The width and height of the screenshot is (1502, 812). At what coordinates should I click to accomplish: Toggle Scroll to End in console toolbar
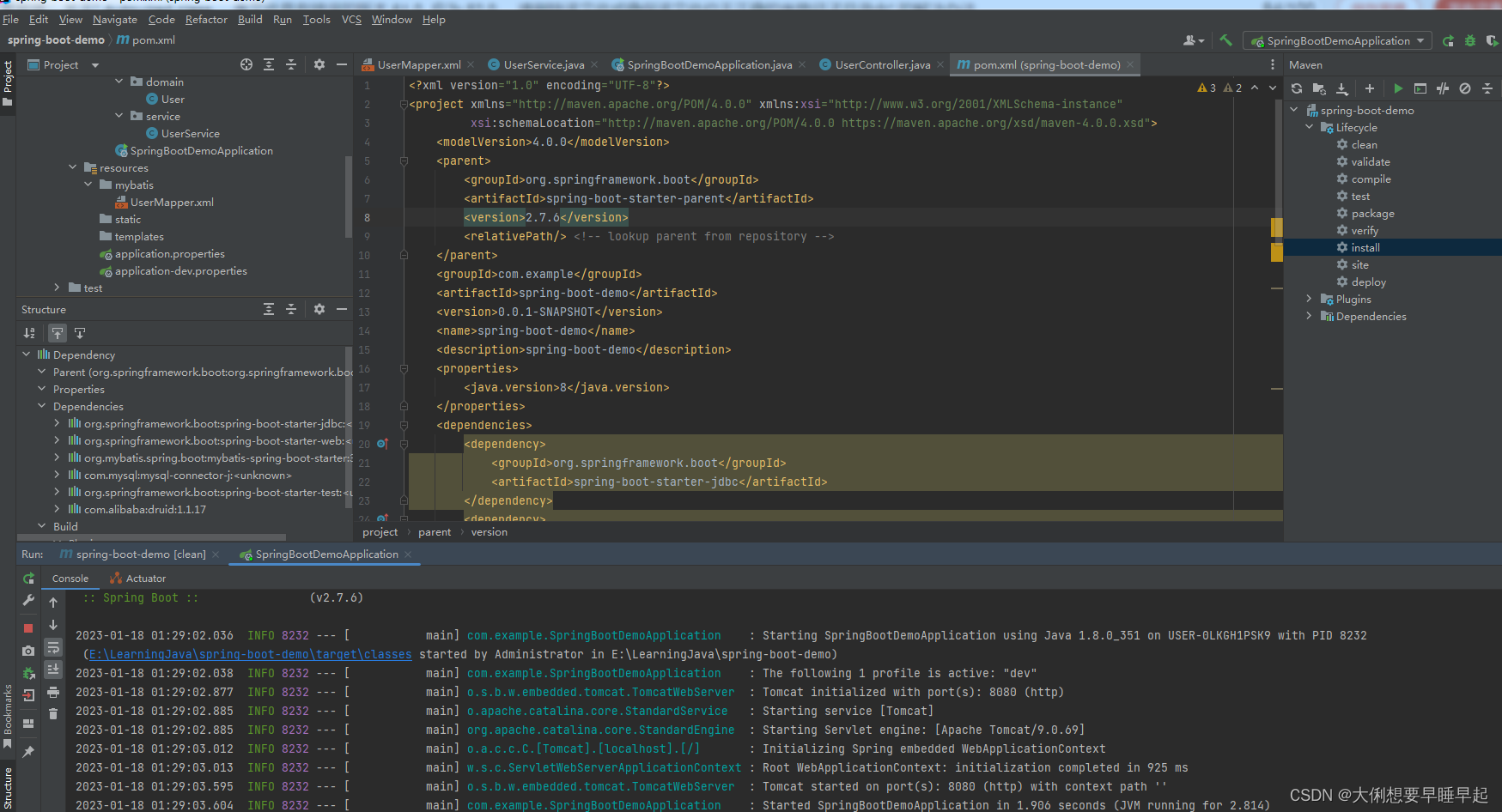(x=53, y=669)
